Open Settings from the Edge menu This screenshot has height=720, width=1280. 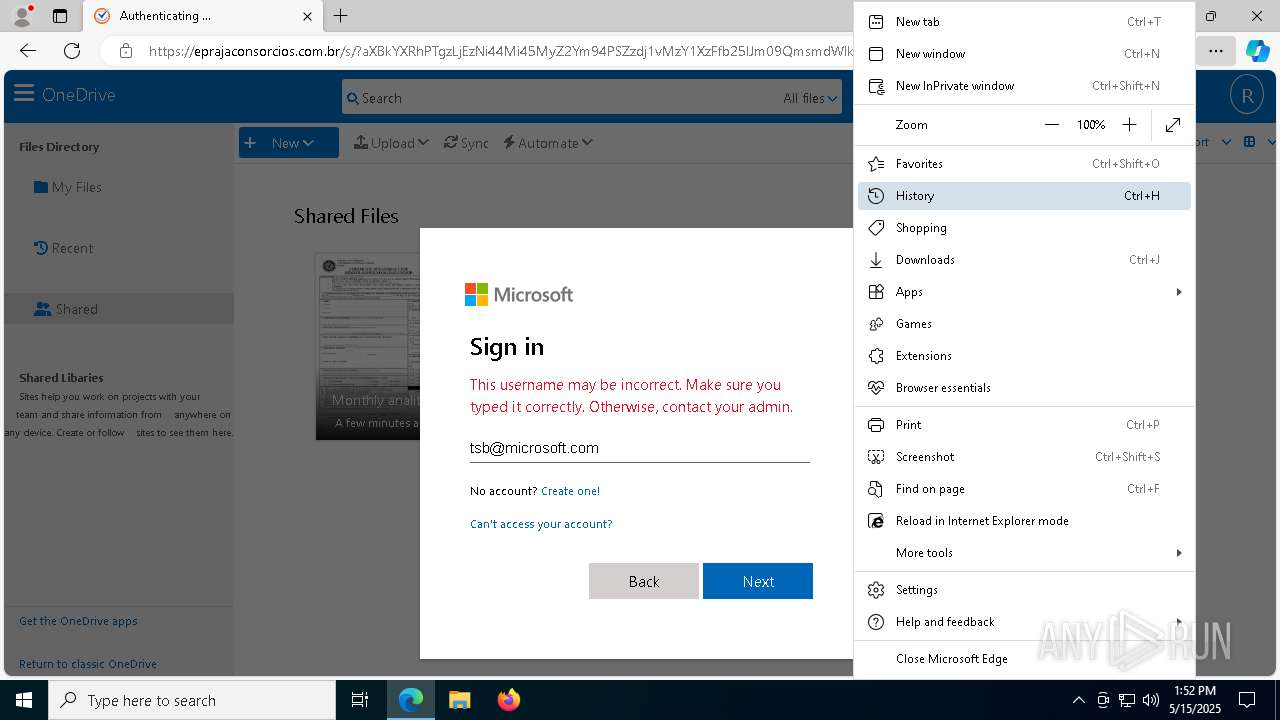(x=1024, y=590)
